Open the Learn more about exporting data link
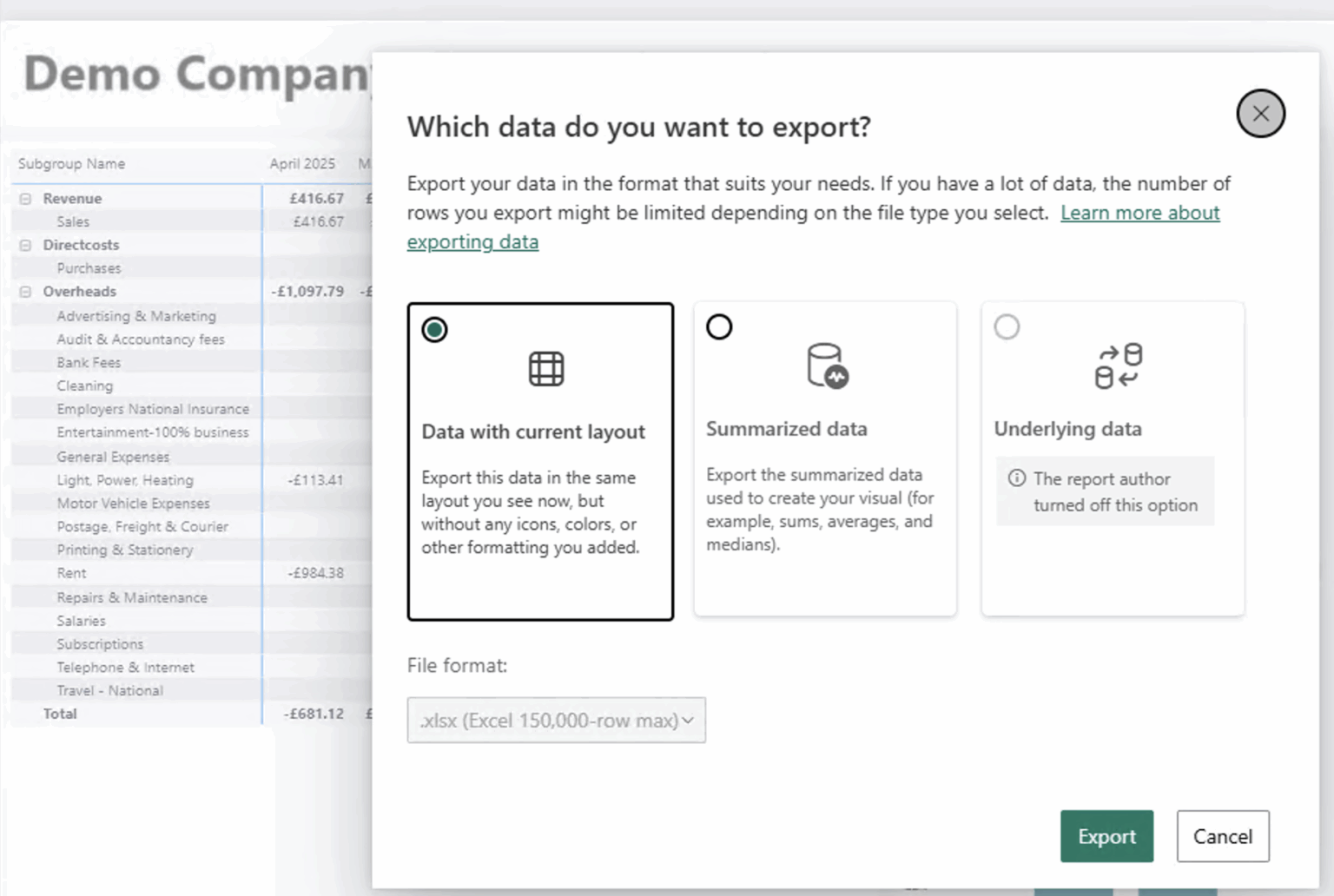 click(x=1140, y=212)
